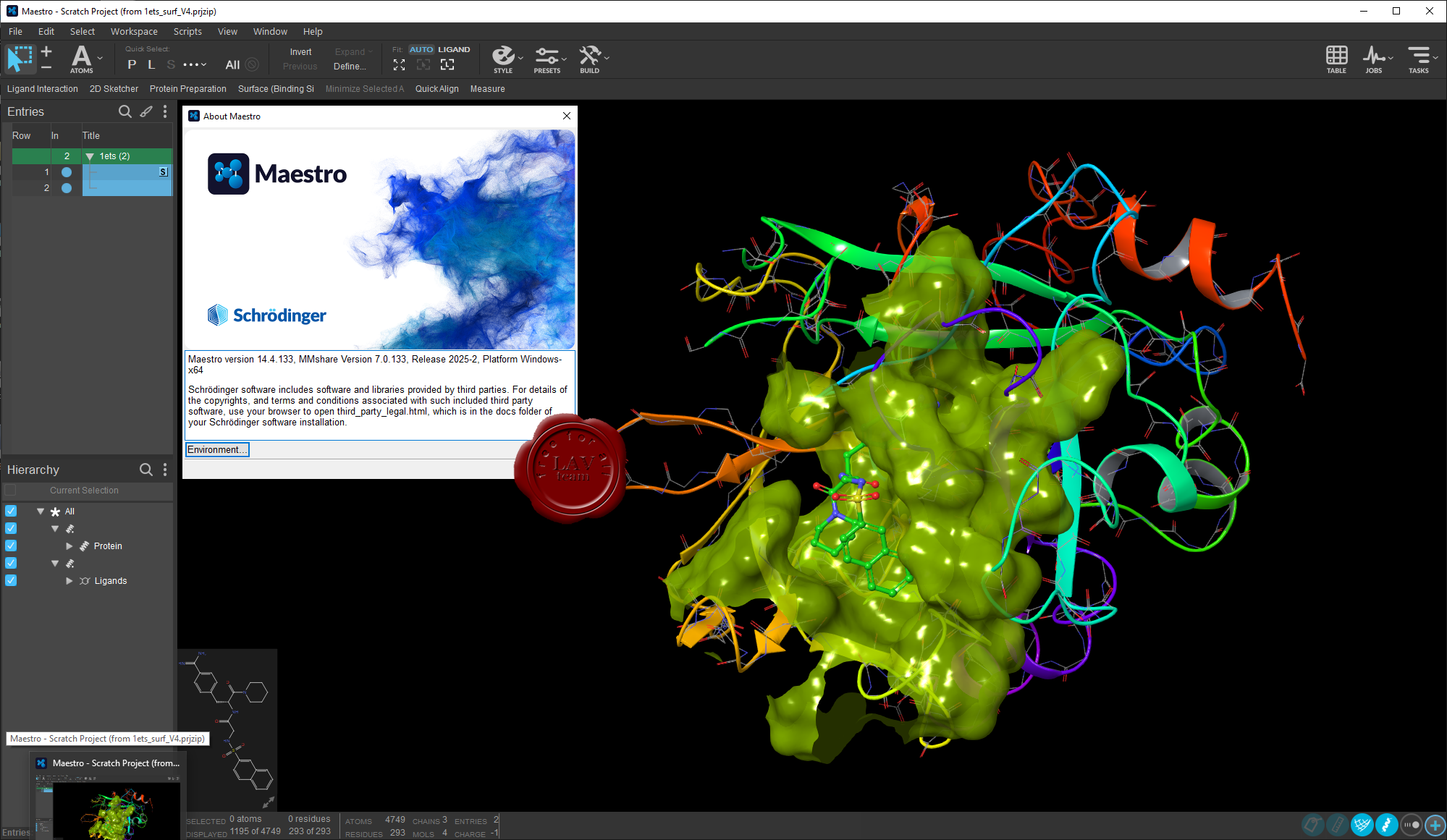Open the Expand selection dropdown
The image size is (1447, 840).
pyautogui.click(x=353, y=52)
